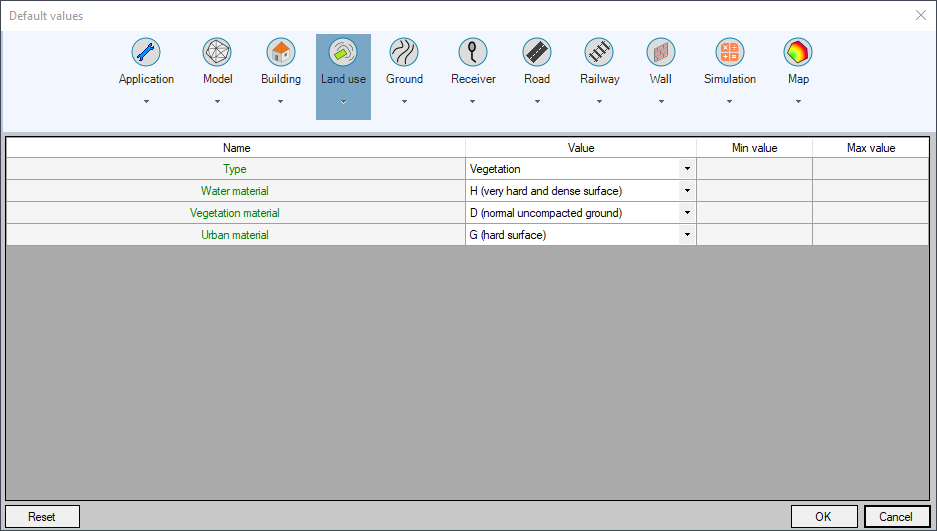This screenshot has height=531, width=937.
Task: Select the Simulation calculator icon
Action: point(730,53)
